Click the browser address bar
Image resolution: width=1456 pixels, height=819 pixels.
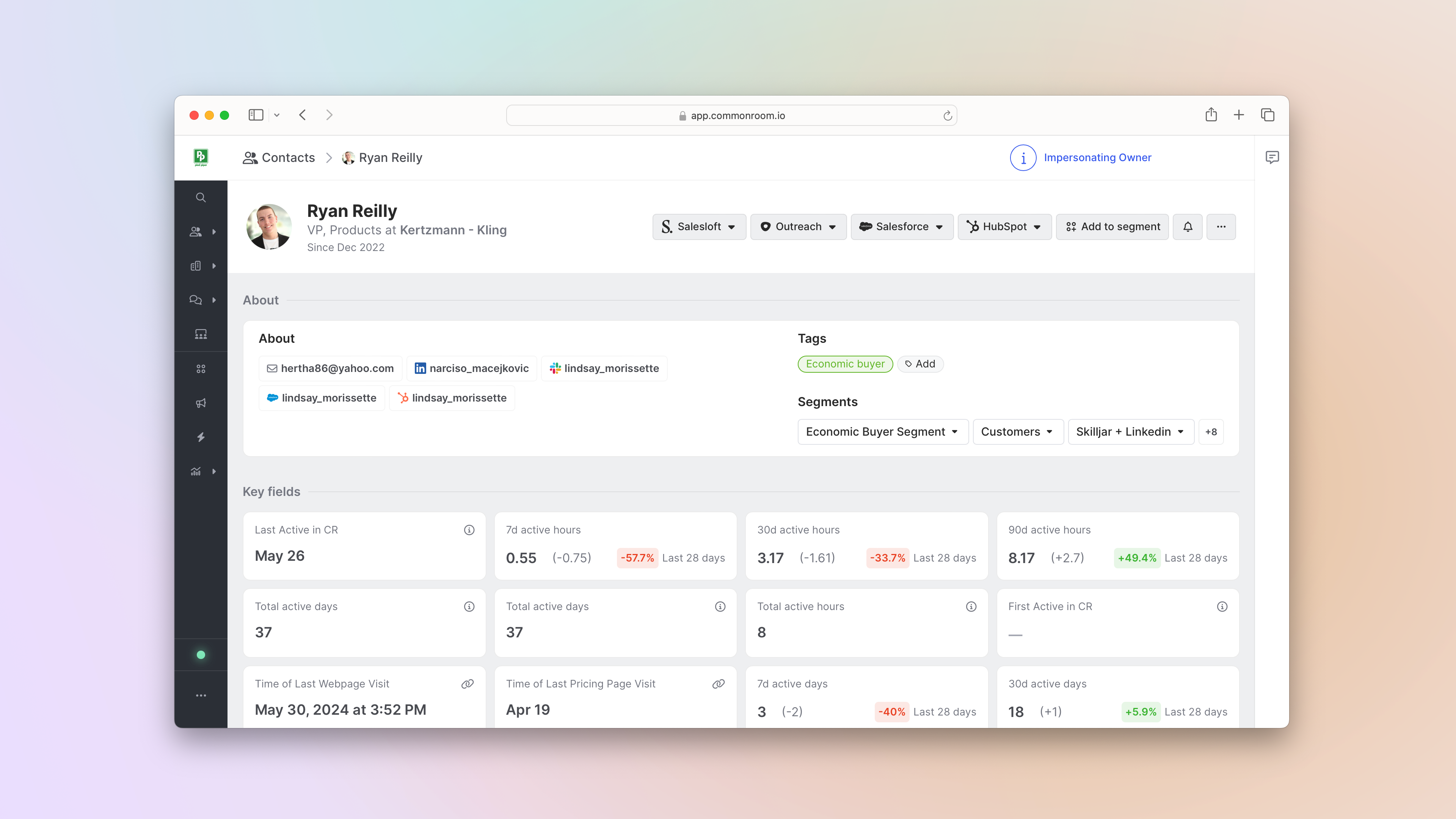tap(731, 115)
